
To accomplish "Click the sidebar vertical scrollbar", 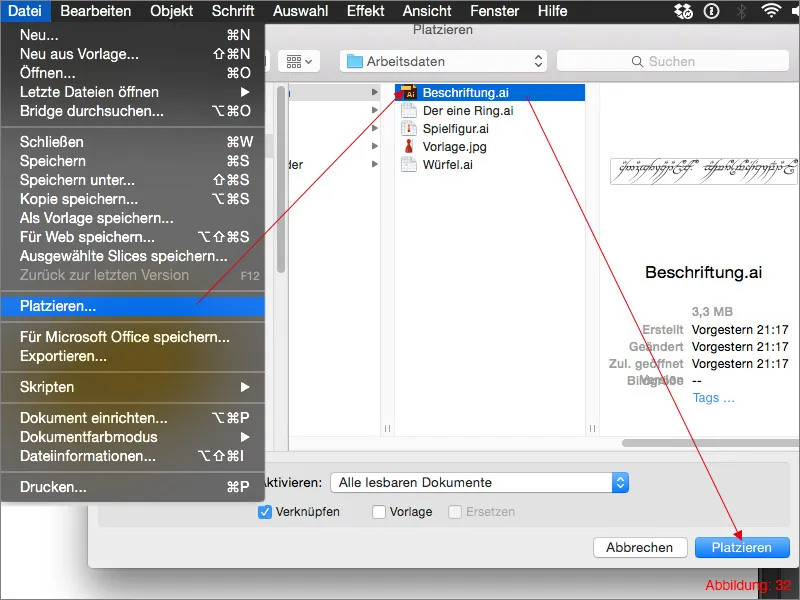I will tap(281, 179).
